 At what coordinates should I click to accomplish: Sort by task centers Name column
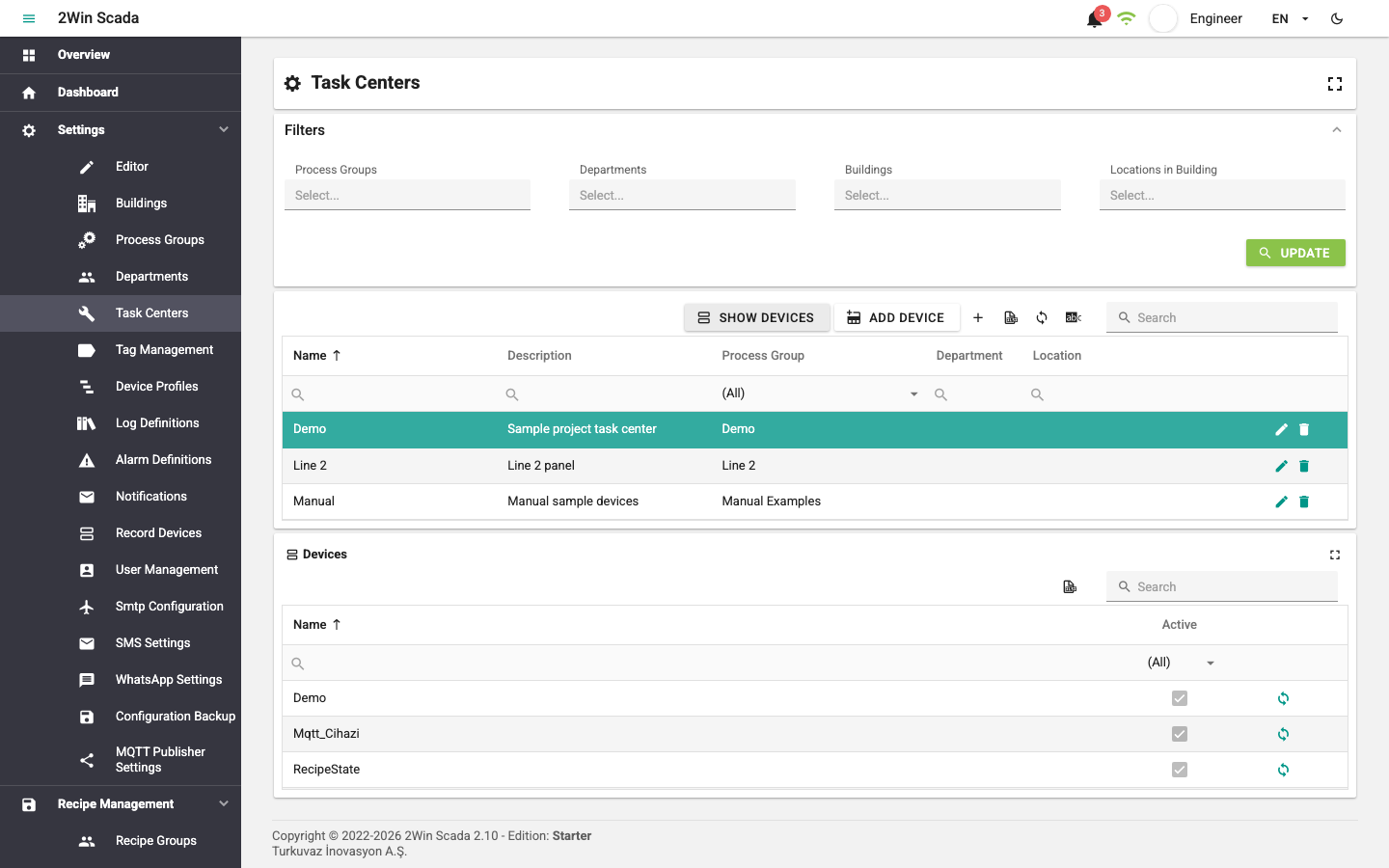(316, 355)
